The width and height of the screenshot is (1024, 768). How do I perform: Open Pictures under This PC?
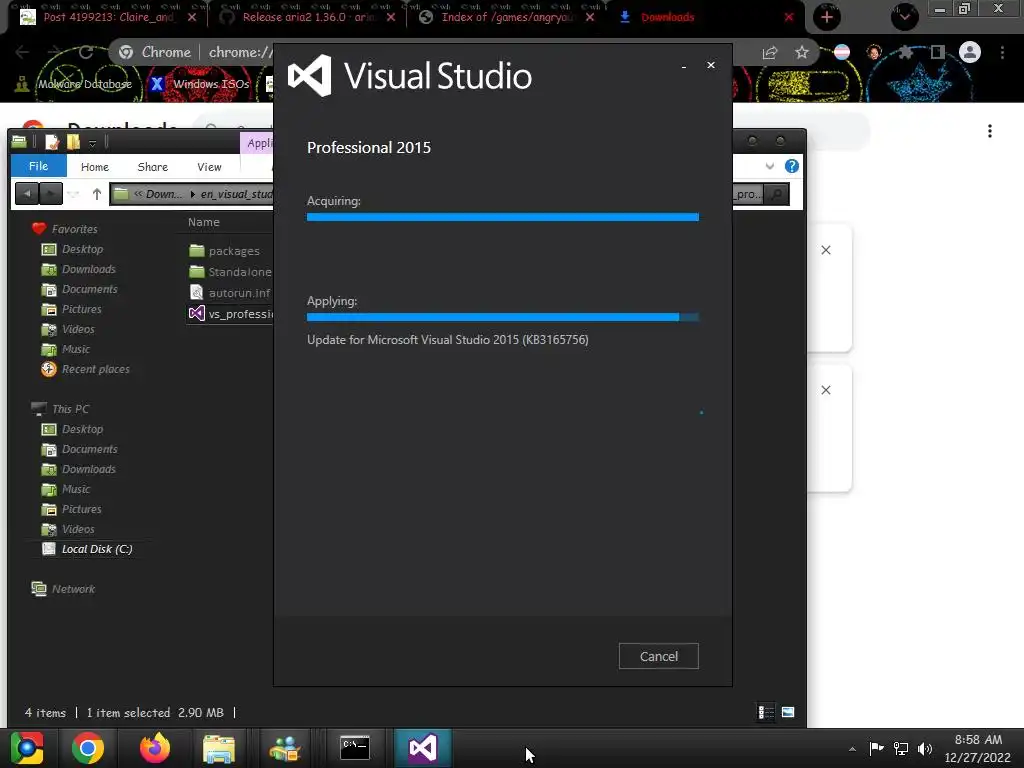coord(72,509)
